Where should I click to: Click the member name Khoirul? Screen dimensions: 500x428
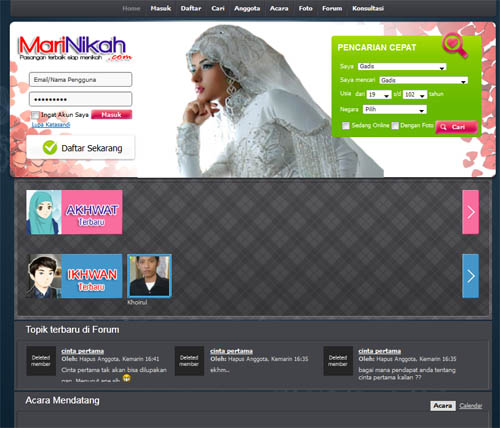(137, 302)
